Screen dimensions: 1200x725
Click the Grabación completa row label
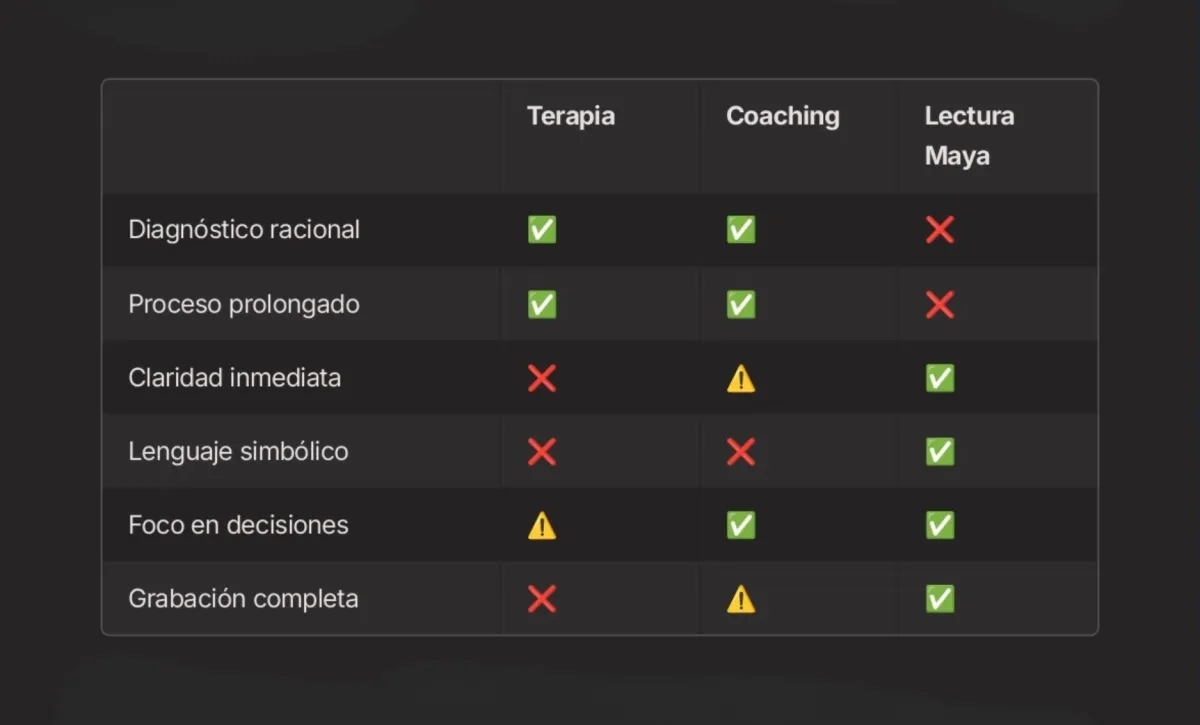pos(243,599)
